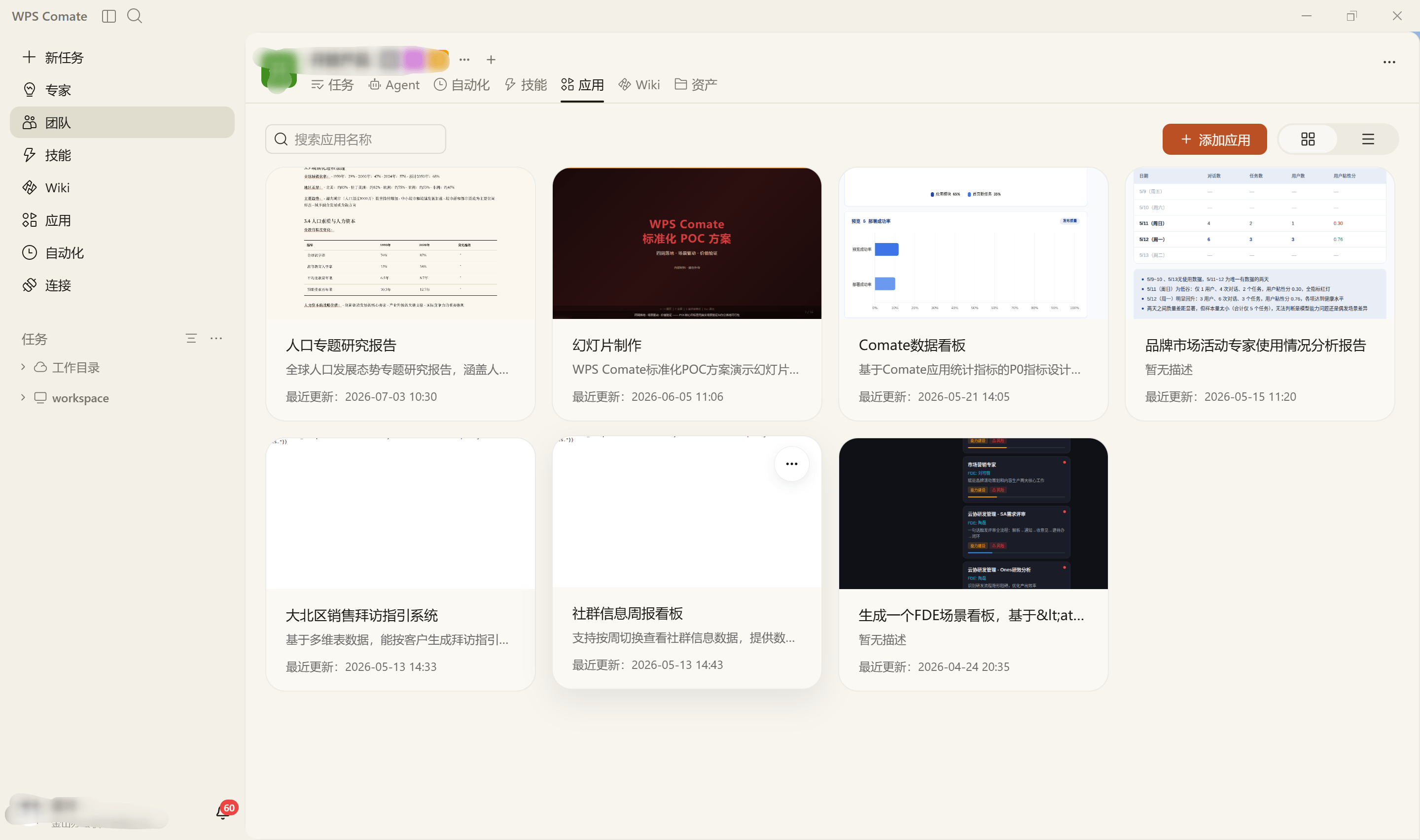Switch to the 自动化 tab
The image size is (1420, 840).
pos(462,85)
